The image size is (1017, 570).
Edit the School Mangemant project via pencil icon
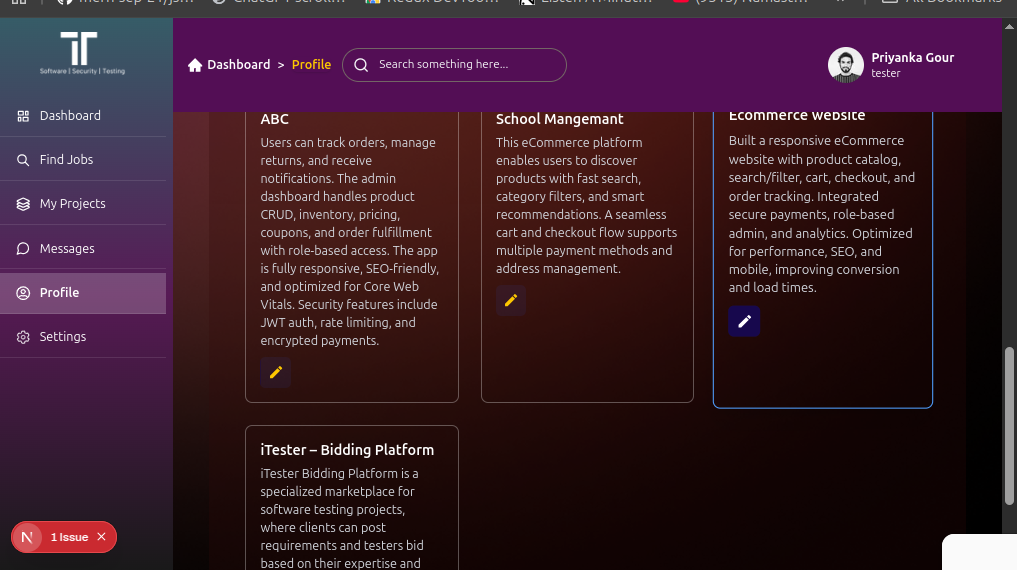[x=511, y=300]
